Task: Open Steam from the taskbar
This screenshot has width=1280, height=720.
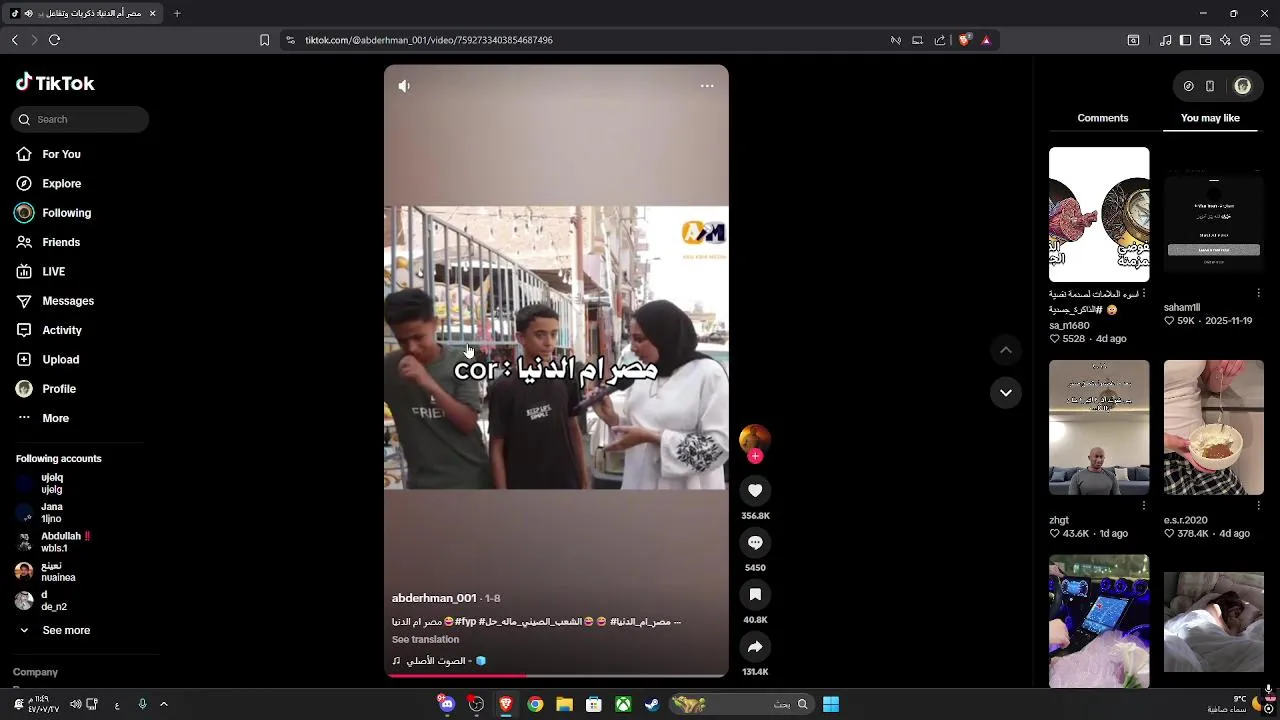Action: coord(652,705)
